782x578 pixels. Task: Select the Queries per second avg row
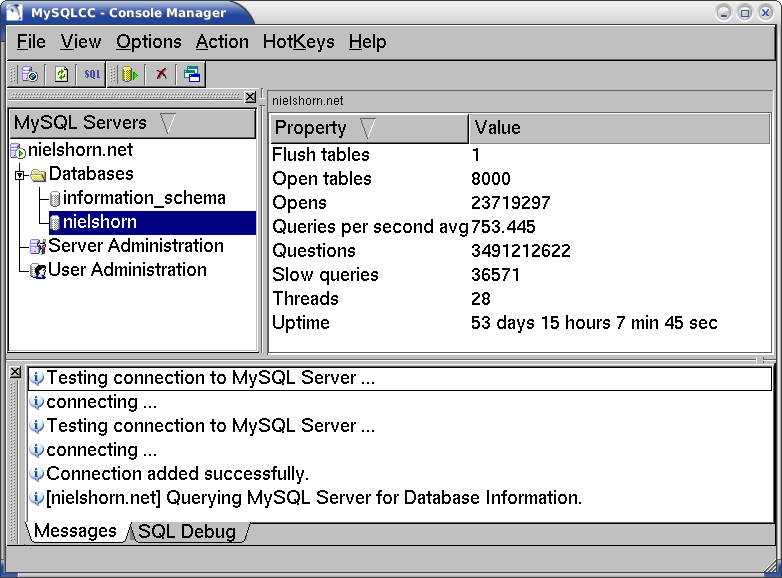pos(520,226)
